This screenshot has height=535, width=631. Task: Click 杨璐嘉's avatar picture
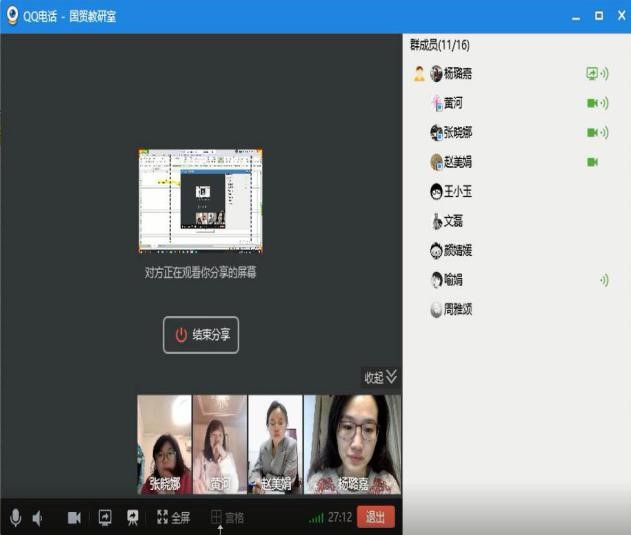(436, 74)
